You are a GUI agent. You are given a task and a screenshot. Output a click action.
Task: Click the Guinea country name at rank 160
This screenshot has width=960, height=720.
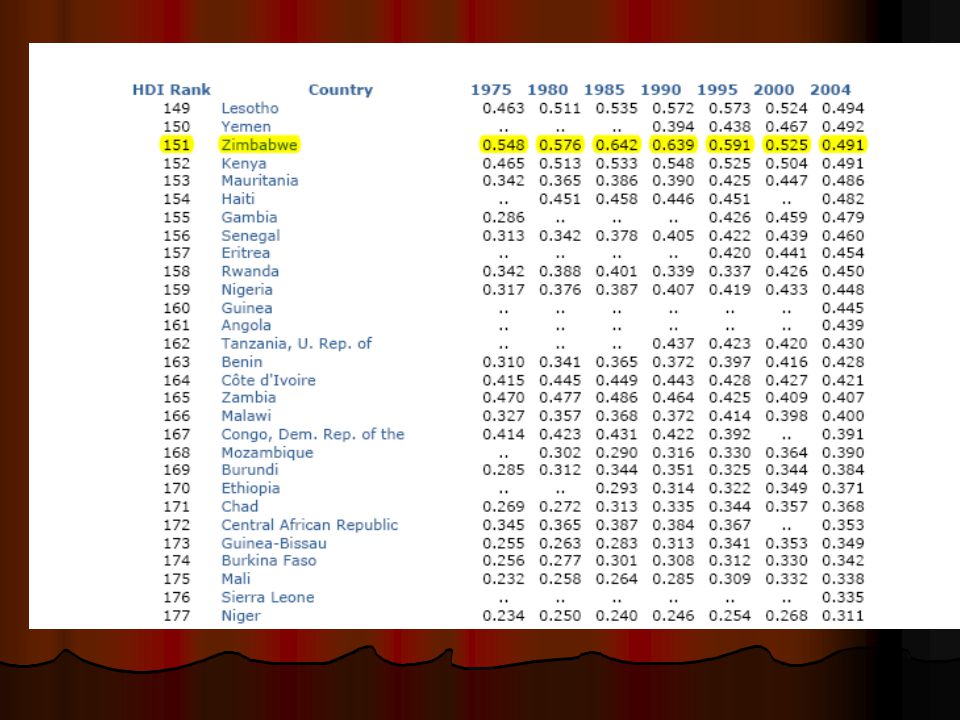pos(247,308)
